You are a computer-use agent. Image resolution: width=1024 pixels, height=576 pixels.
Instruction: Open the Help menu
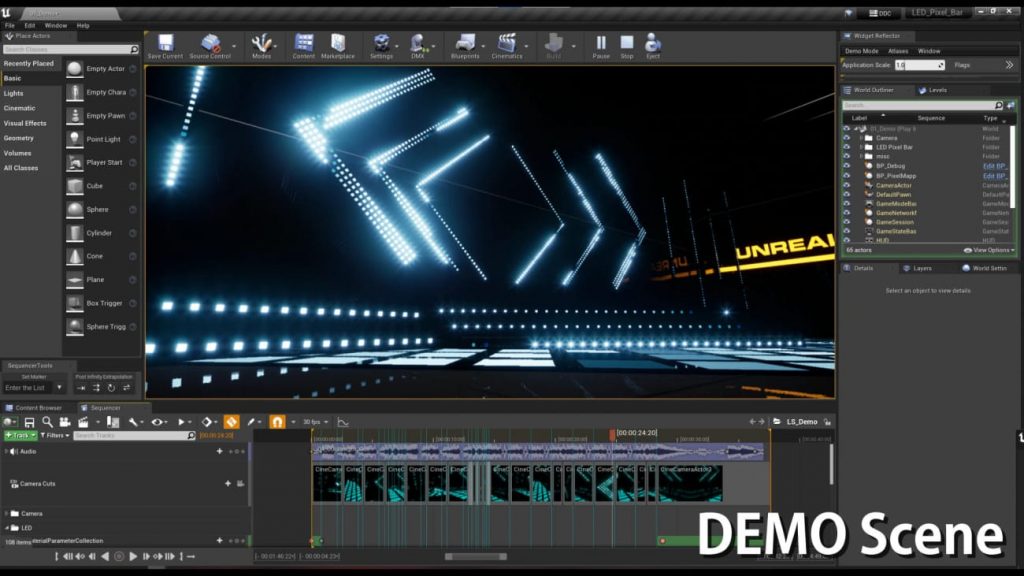pyautogui.click(x=83, y=25)
